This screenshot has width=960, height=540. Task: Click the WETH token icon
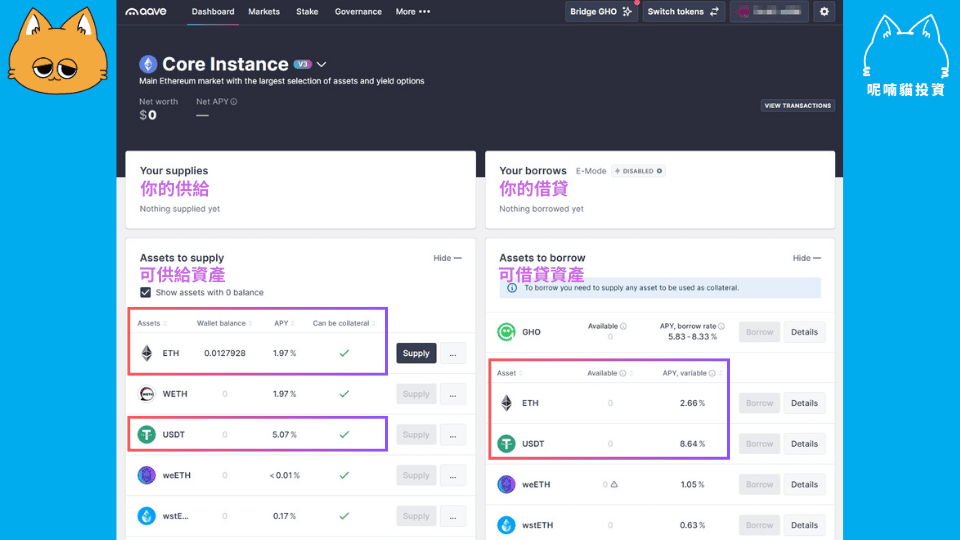coord(147,394)
